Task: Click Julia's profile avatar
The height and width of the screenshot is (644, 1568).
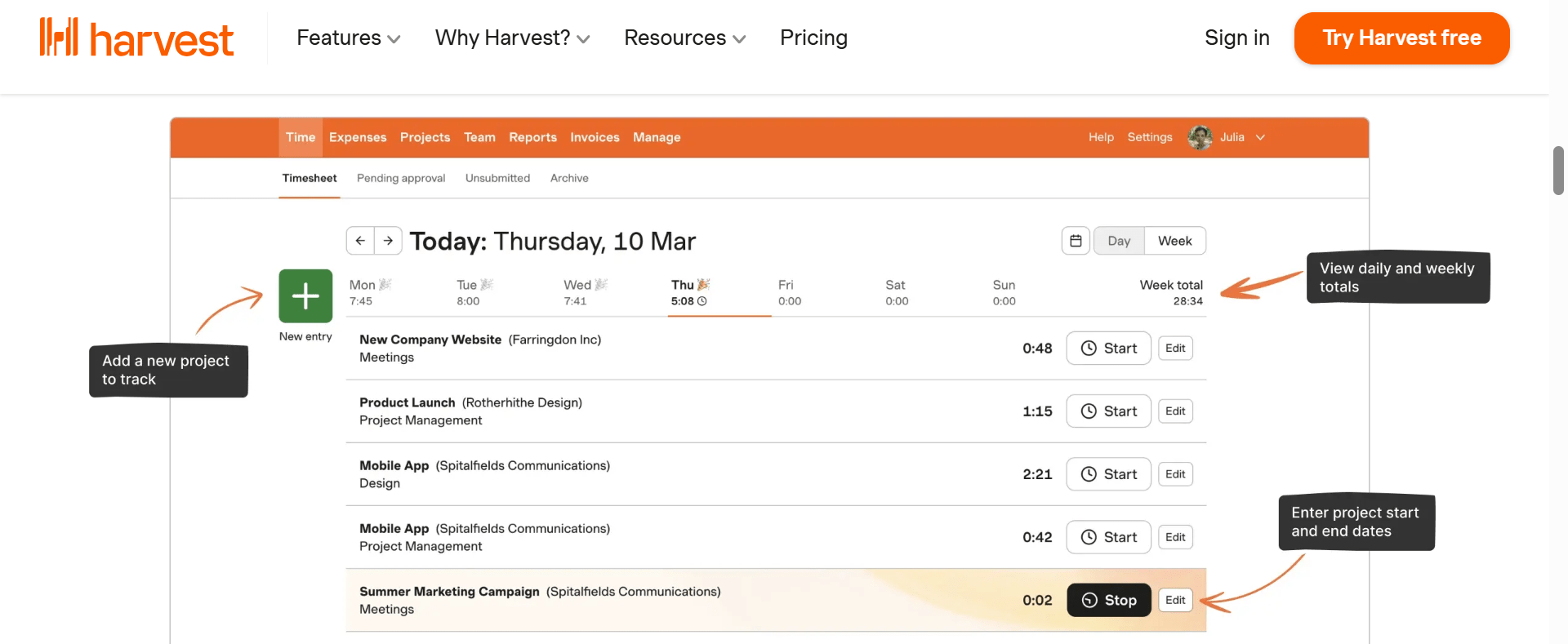Action: [1200, 137]
